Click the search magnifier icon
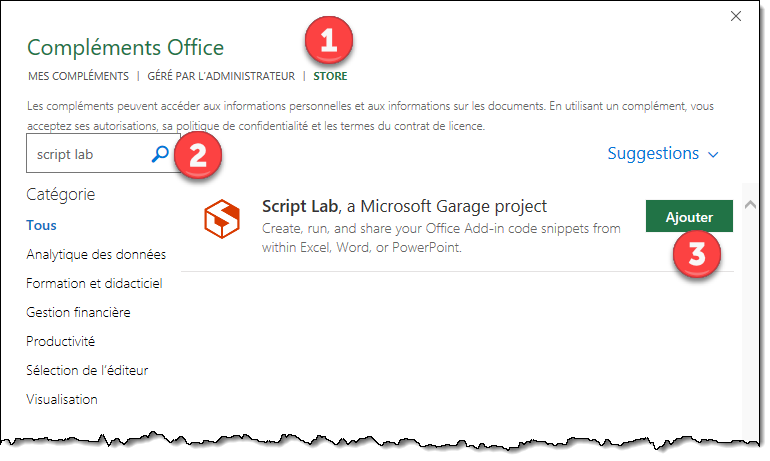The width and height of the screenshot is (770, 461). [x=160, y=154]
